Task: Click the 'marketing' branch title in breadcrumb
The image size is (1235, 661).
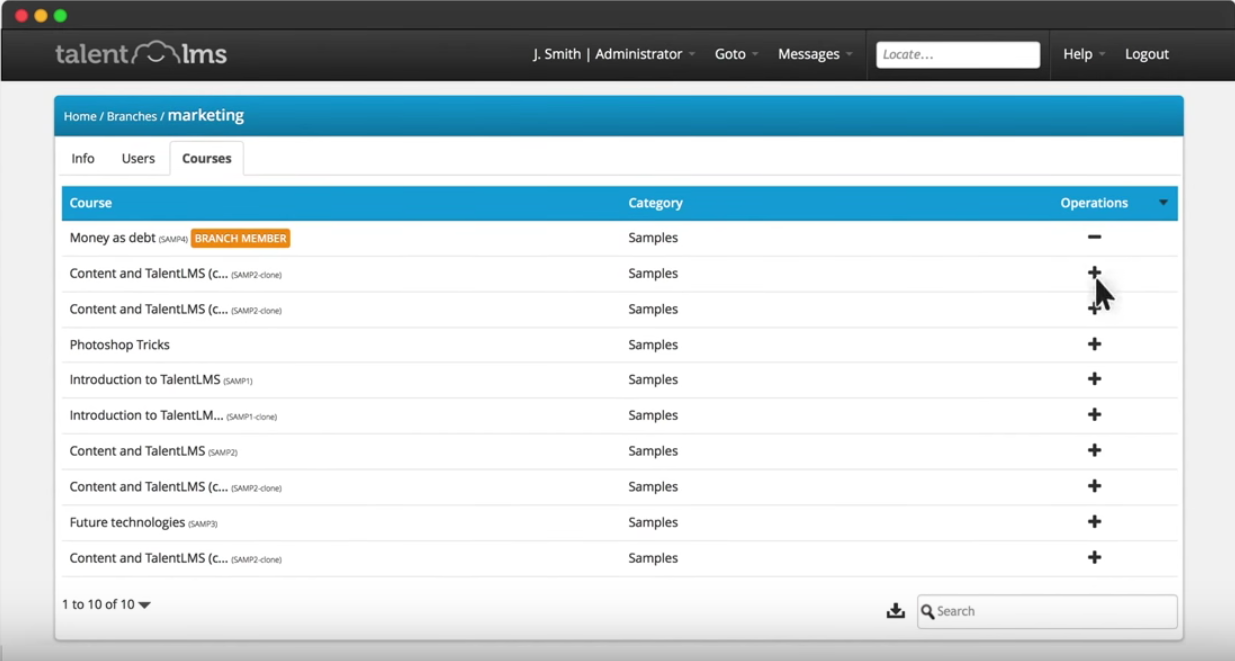Action: pos(206,115)
